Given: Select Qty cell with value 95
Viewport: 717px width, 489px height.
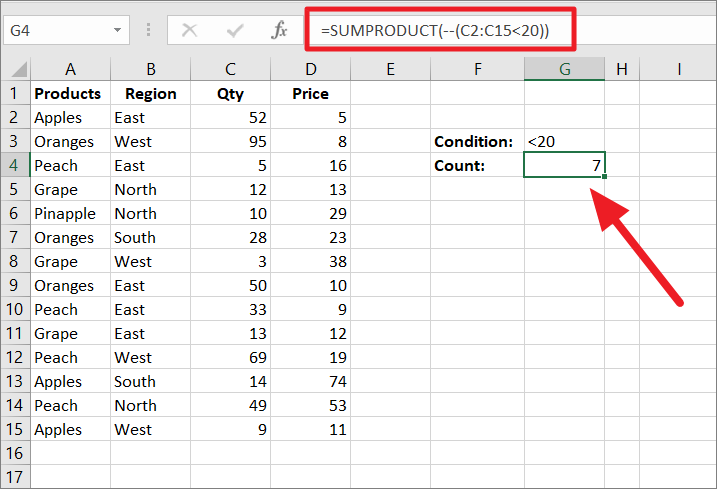Looking at the screenshot, I should pyautogui.click(x=230, y=141).
